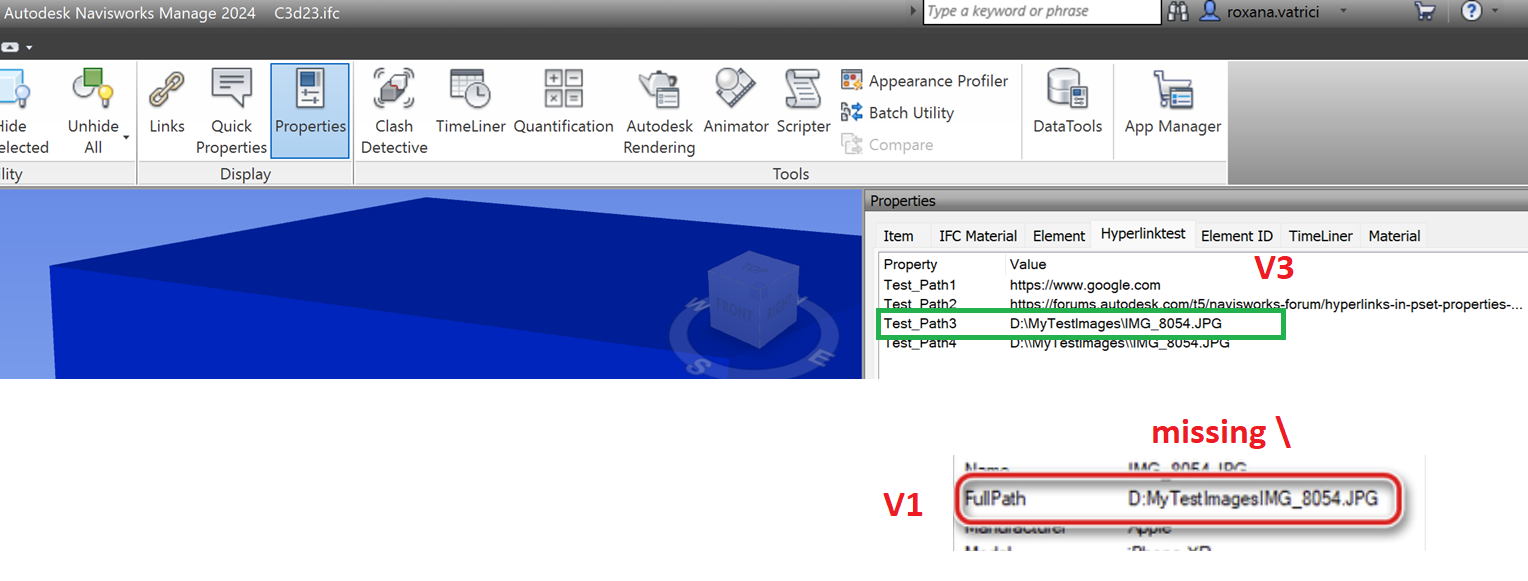Open the Appearance Profiler
The height and width of the screenshot is (581, 1528).
click(926, 80)
